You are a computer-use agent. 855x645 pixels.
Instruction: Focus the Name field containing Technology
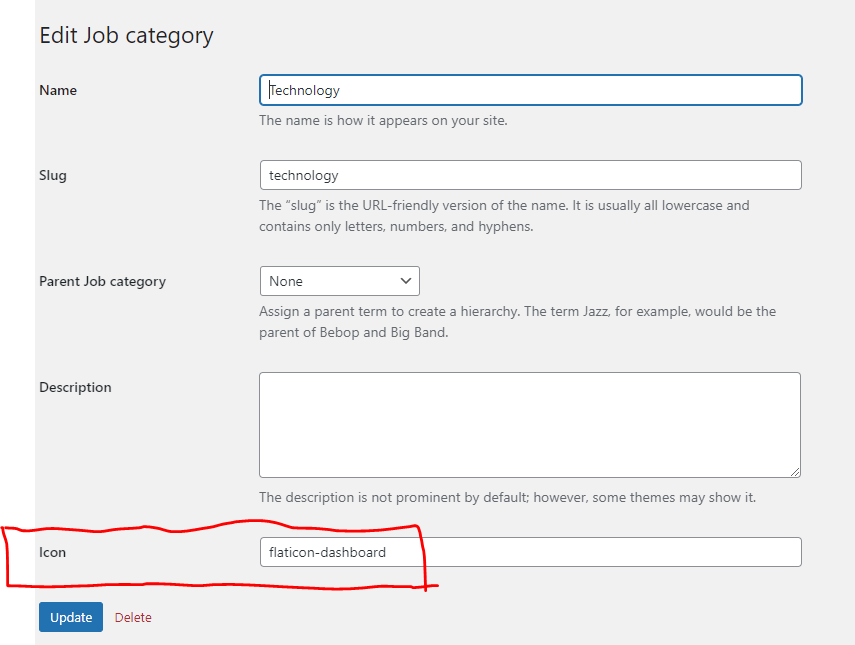tap(531, 90)
